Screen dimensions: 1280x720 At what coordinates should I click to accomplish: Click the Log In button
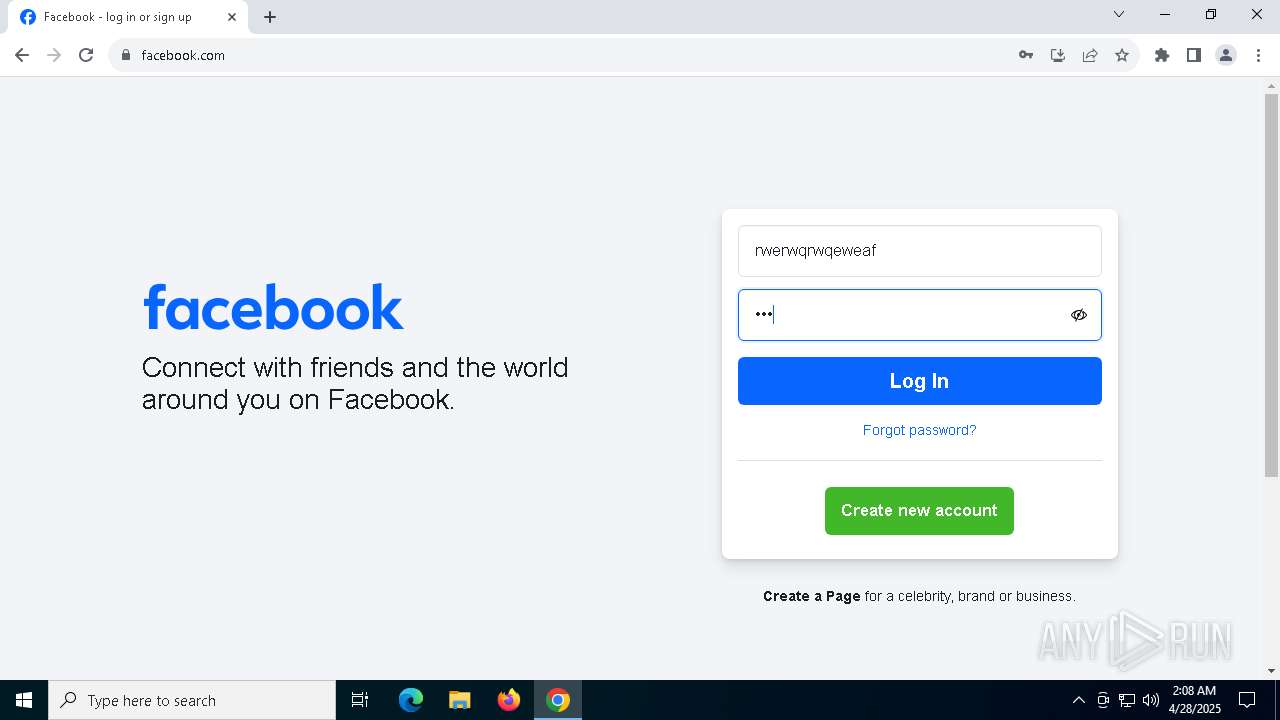919,381
